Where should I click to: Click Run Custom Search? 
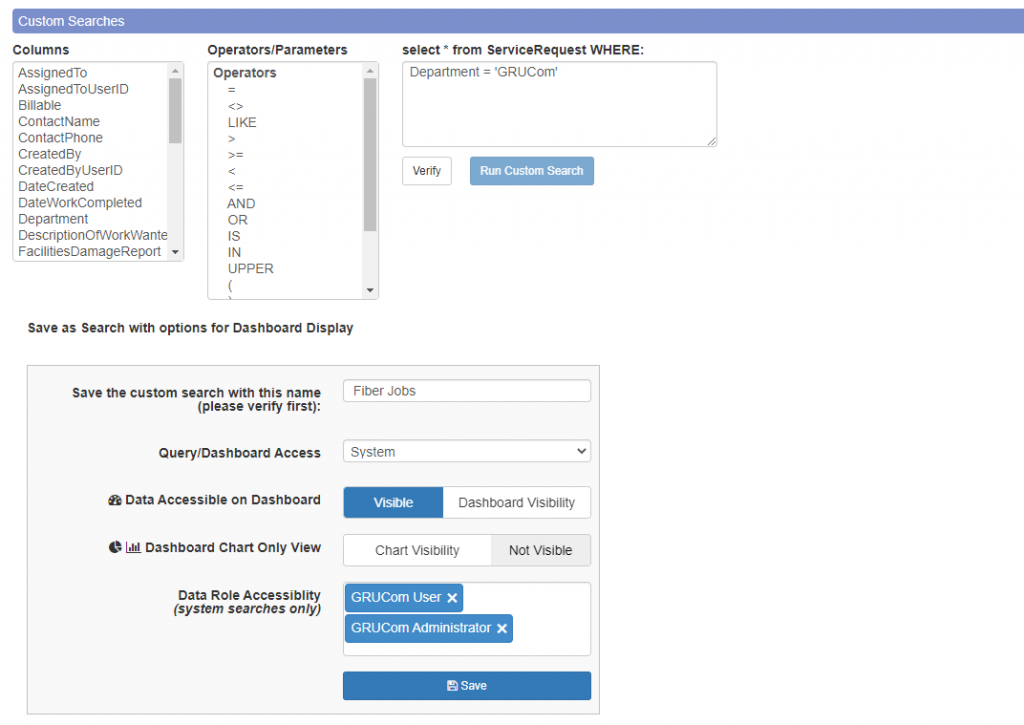(531, 171)
